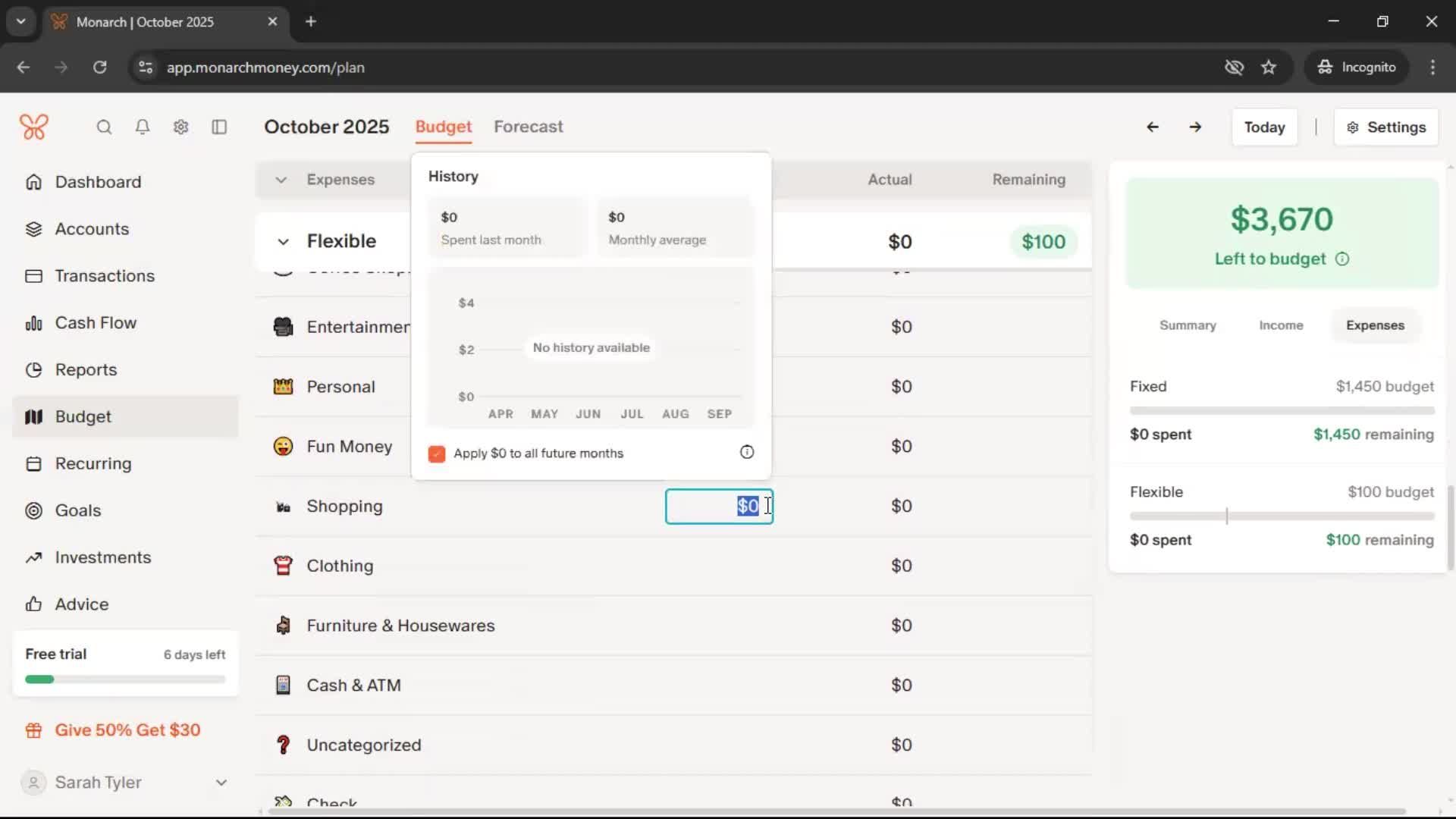Open notifications bell icon
Image resolution: width=1456 pixels, height=819 pixels.
pos(142,127)
